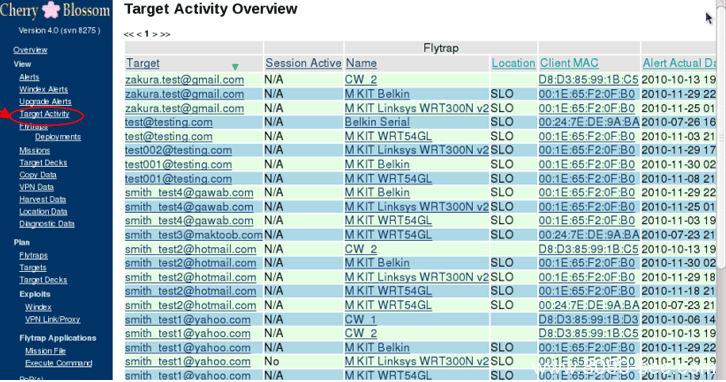Open VPN Data in sidebar
Viewport: 726px width, 382px height.
coord(37,187)
